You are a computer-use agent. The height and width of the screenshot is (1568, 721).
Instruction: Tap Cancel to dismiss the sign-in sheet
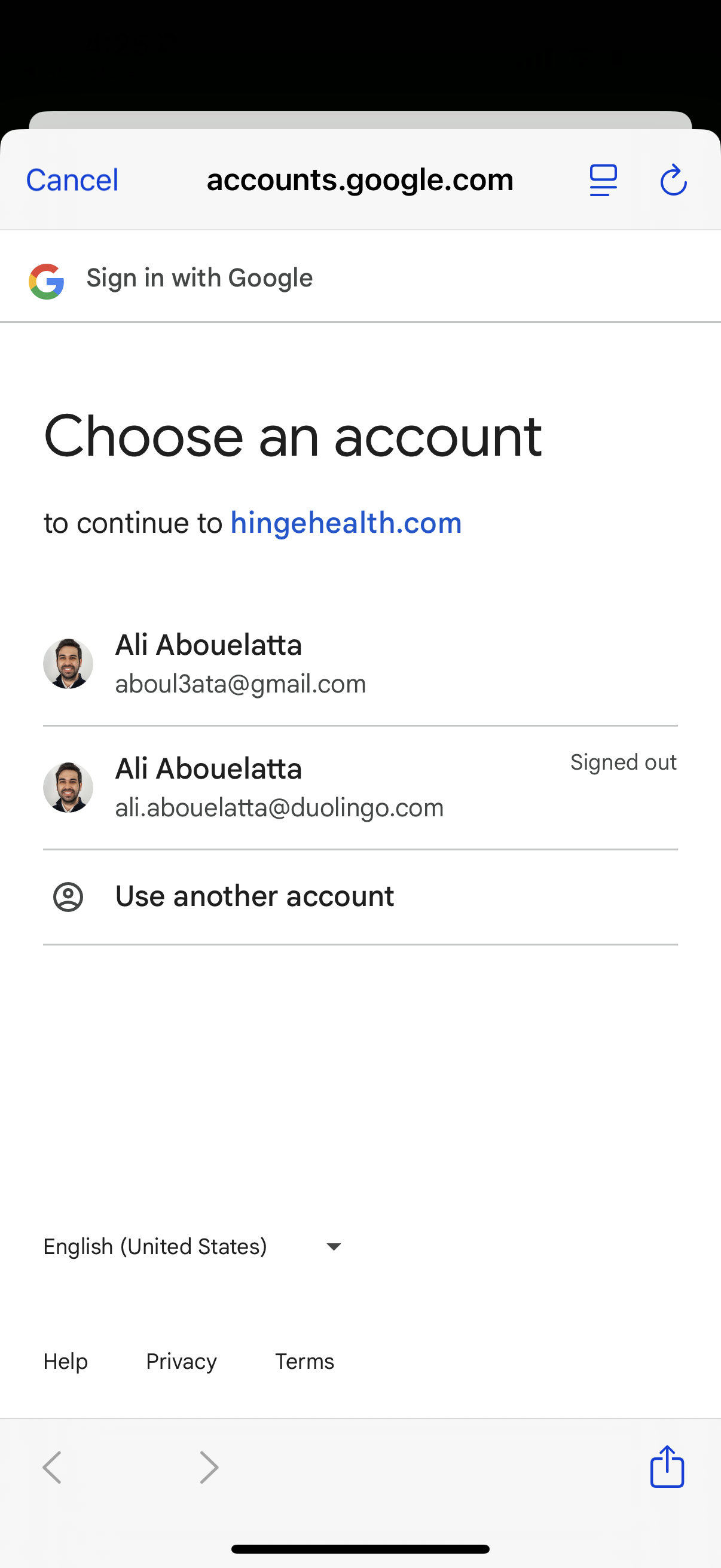(x=71, y=179)
